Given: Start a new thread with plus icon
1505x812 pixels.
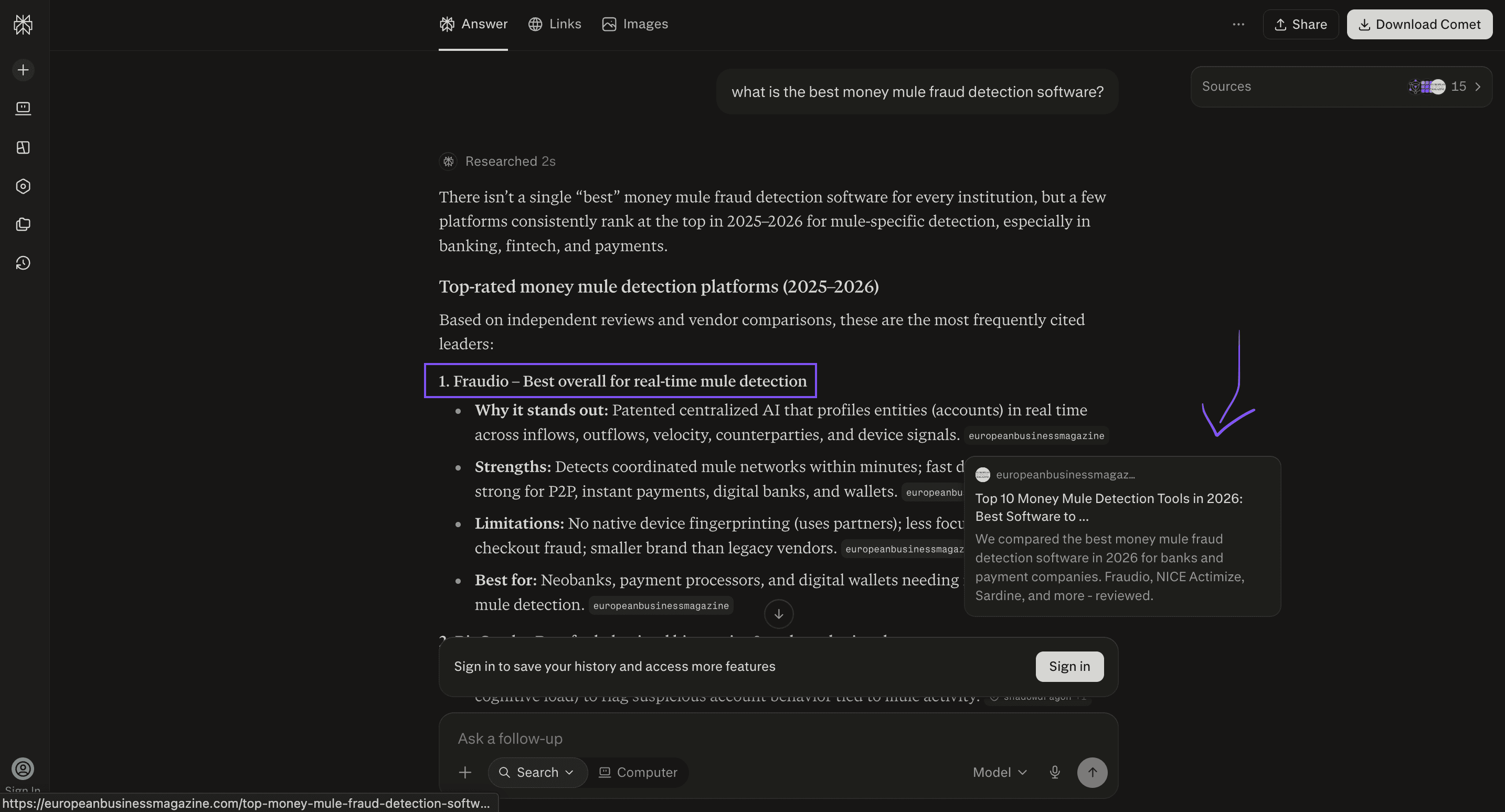Looking at the screenshot, I should pos(23,70).
